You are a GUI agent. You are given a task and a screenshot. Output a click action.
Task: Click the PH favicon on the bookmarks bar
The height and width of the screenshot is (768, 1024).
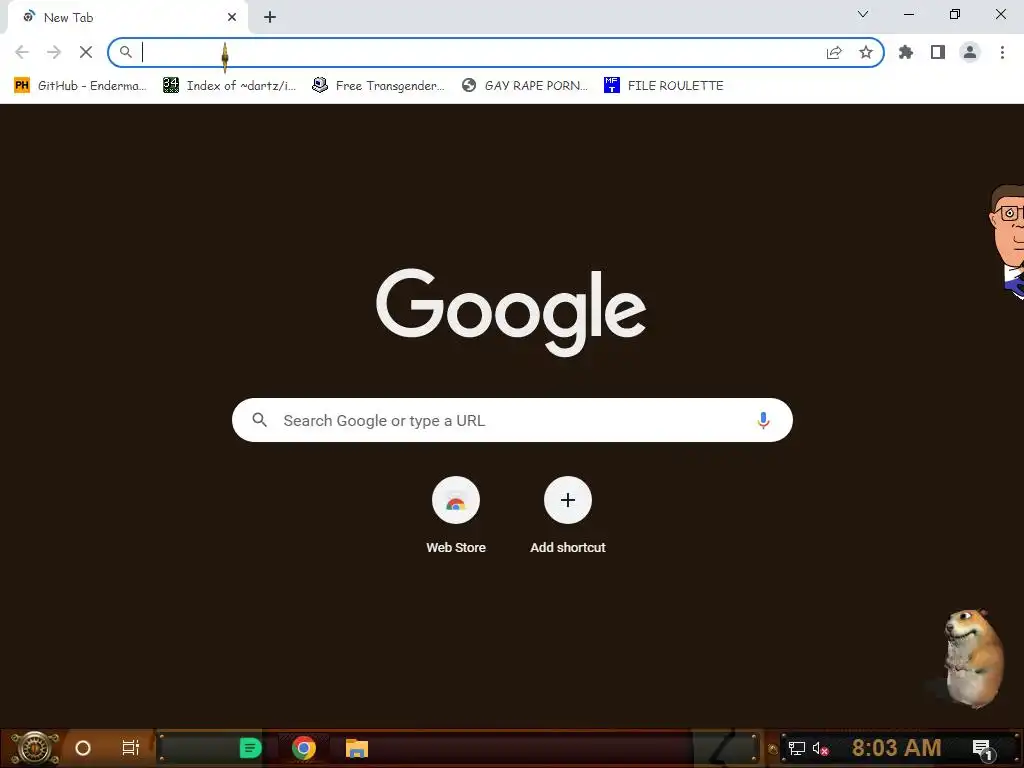coord(22,86)
